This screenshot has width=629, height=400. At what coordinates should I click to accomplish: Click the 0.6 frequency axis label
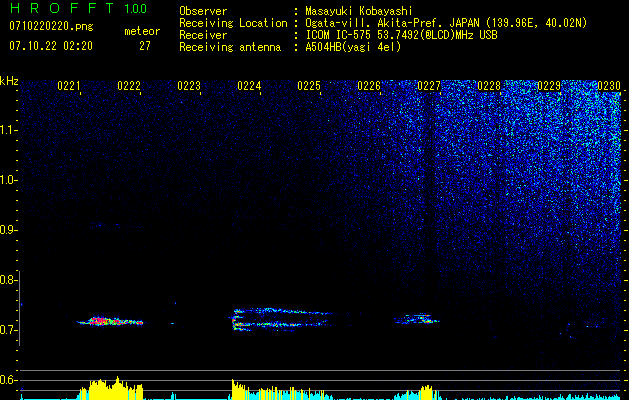coord(8,380)
